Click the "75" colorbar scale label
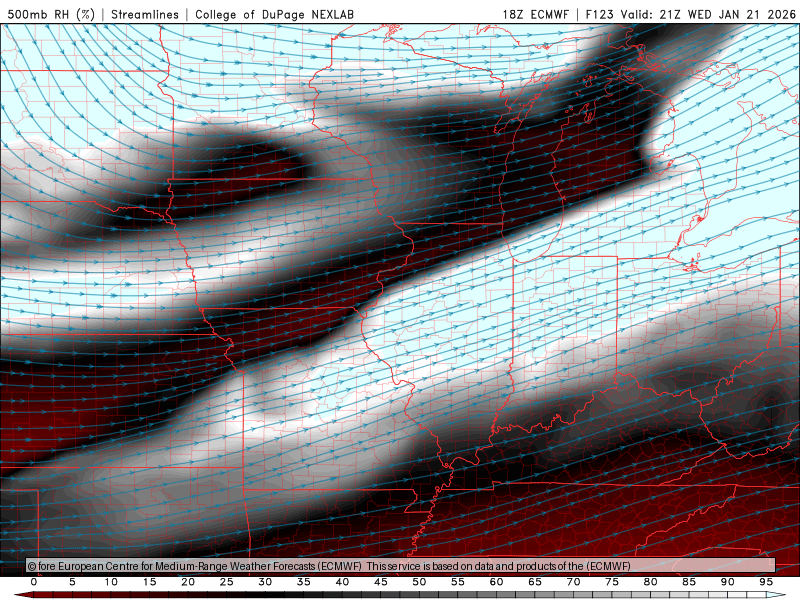This screenshot has width=800, height=600. tap(612, 582)
